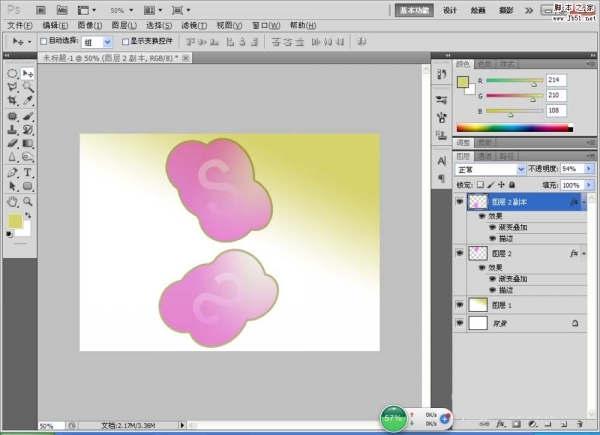Screen dimensions: 600x435
Task: Enable the 自动选择 checkbox
Action: tap(42, 42)
